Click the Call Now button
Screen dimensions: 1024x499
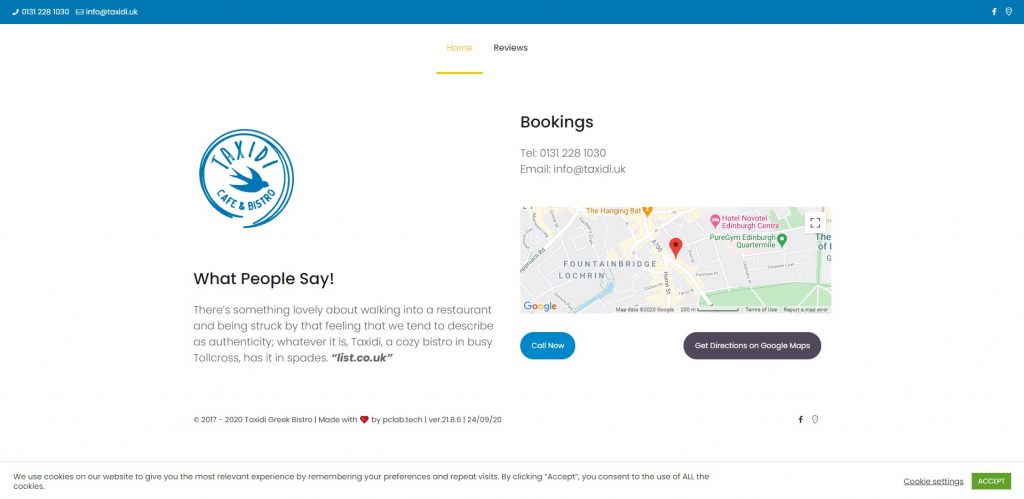(547, 346)
